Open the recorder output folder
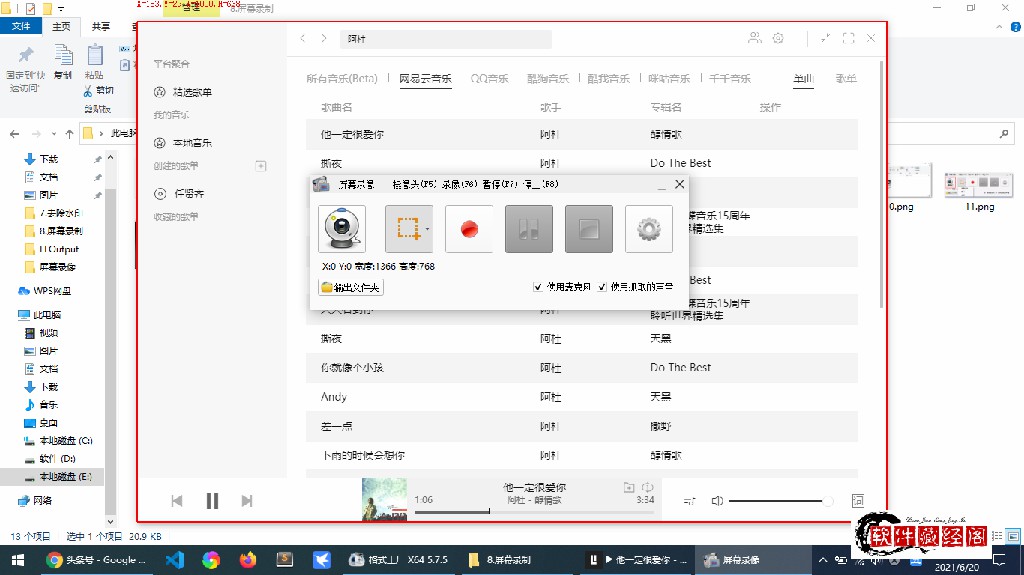 point(351,287)
